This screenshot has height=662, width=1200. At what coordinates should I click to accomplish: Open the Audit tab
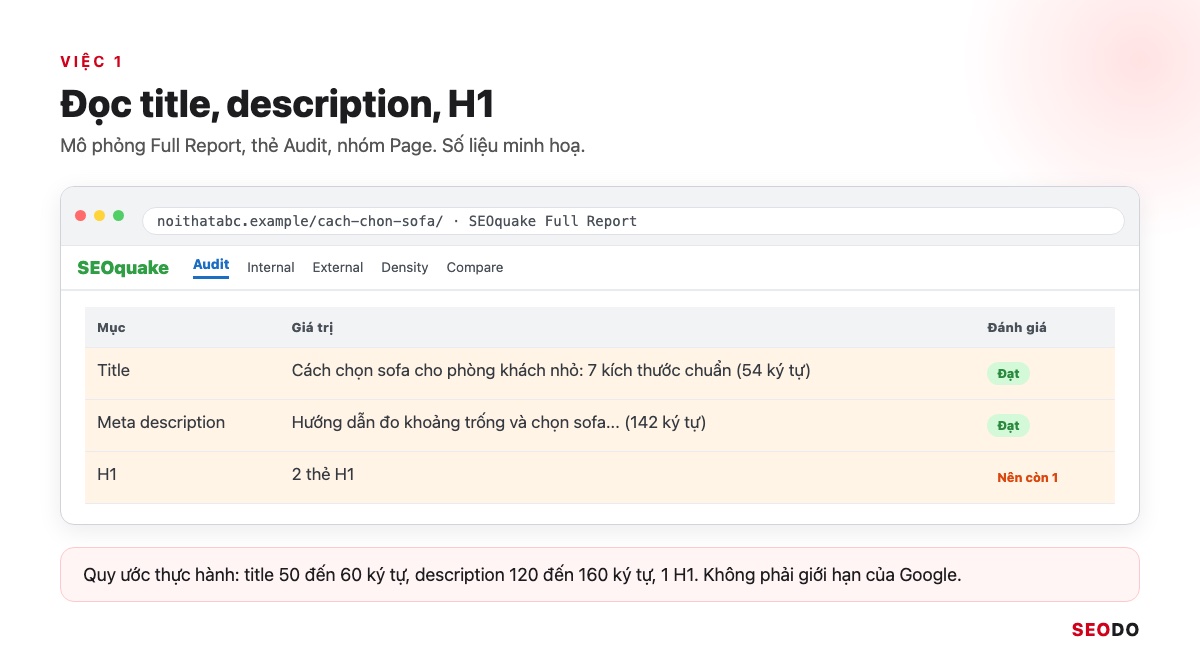[211, 266]
